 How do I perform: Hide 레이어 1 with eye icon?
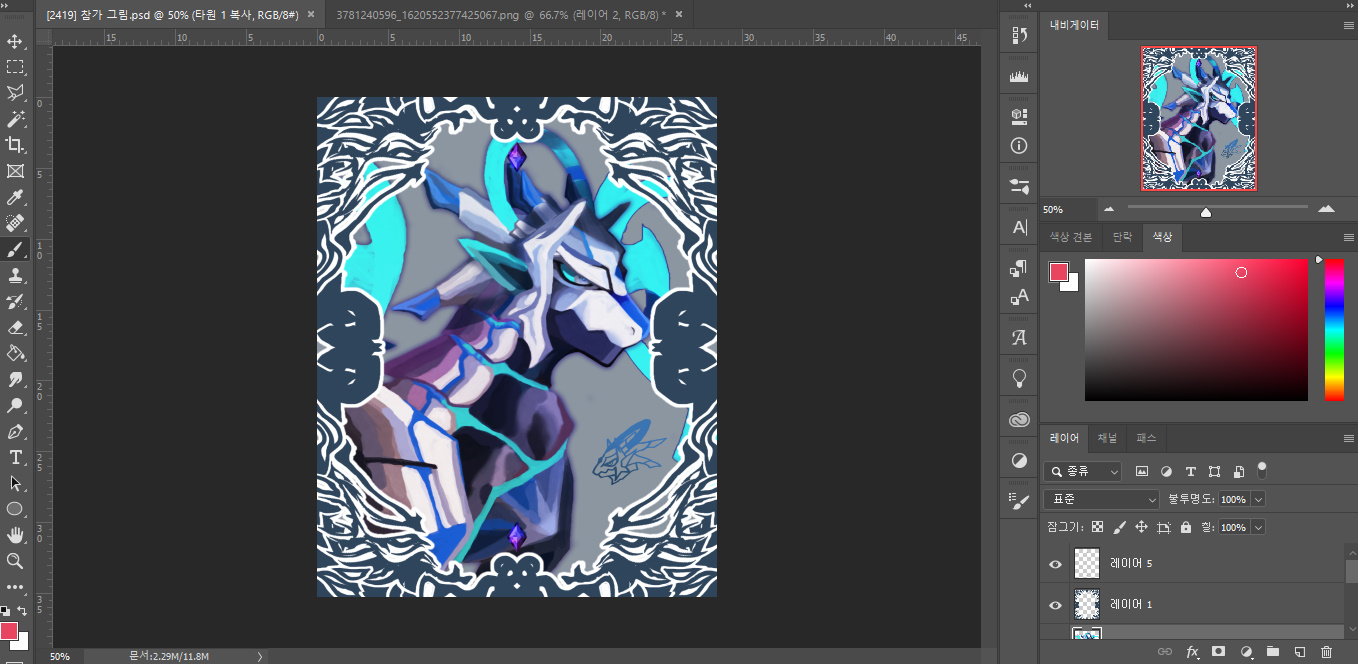click(1055, 605)
